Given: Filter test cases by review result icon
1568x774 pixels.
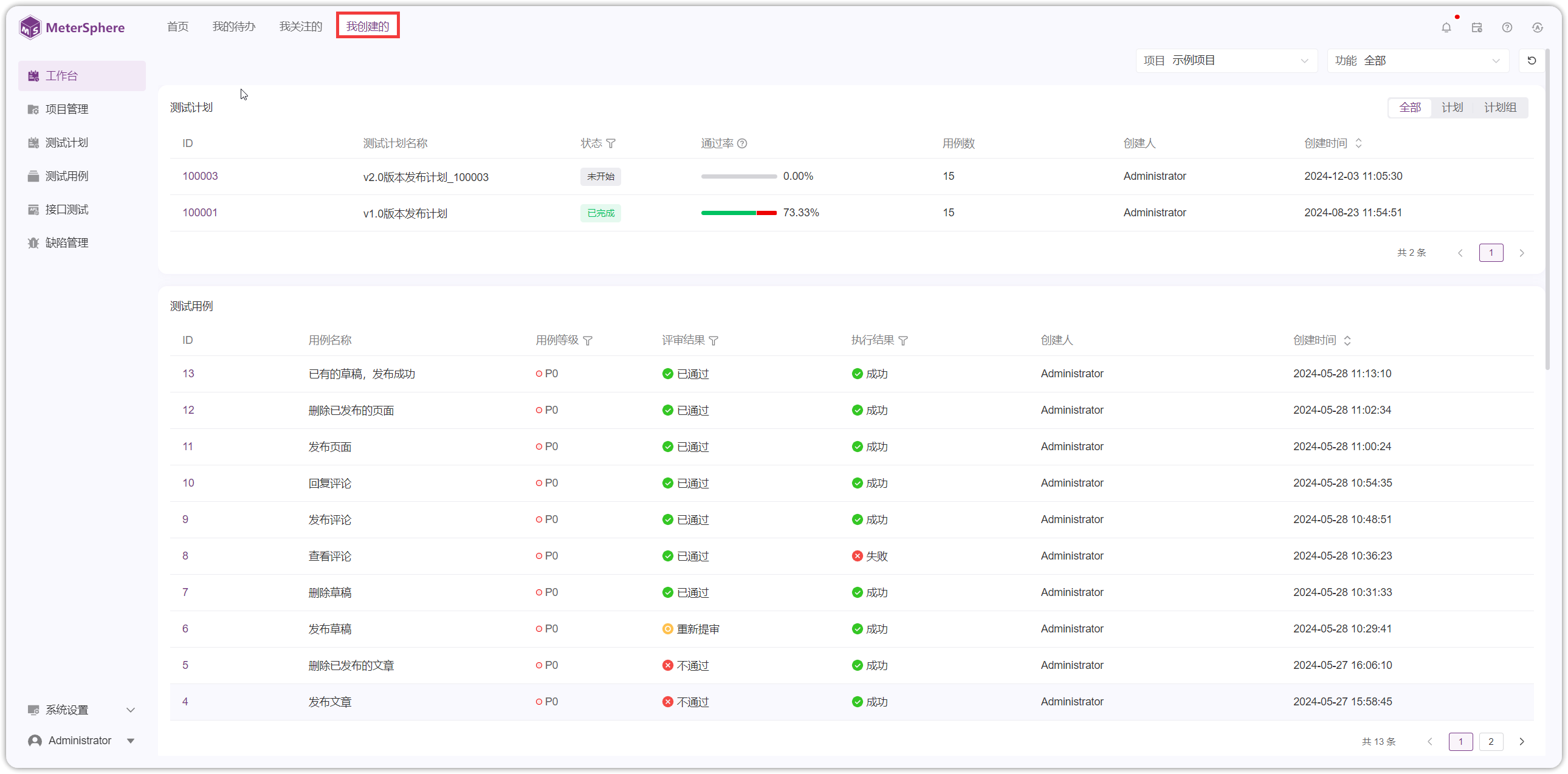Looking at the screenshot, I should click(x=714, y=341).
